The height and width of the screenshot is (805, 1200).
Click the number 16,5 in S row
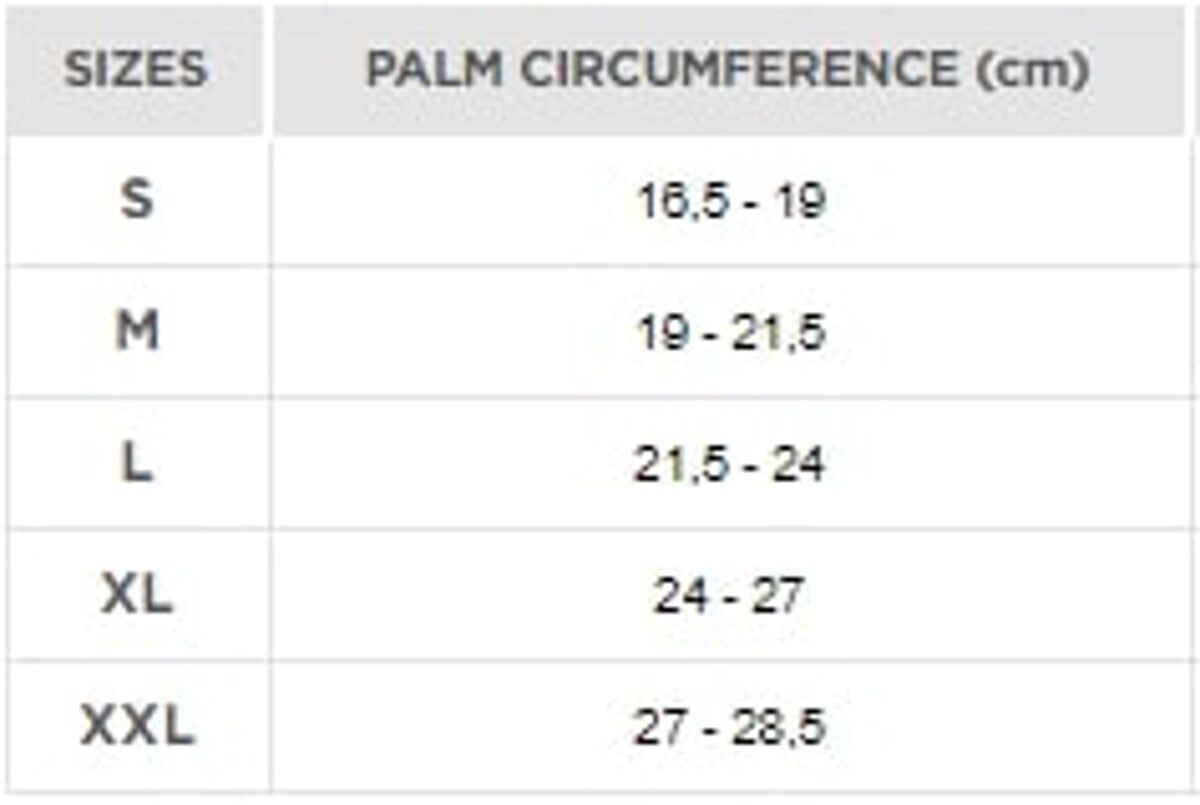(675, 202)
